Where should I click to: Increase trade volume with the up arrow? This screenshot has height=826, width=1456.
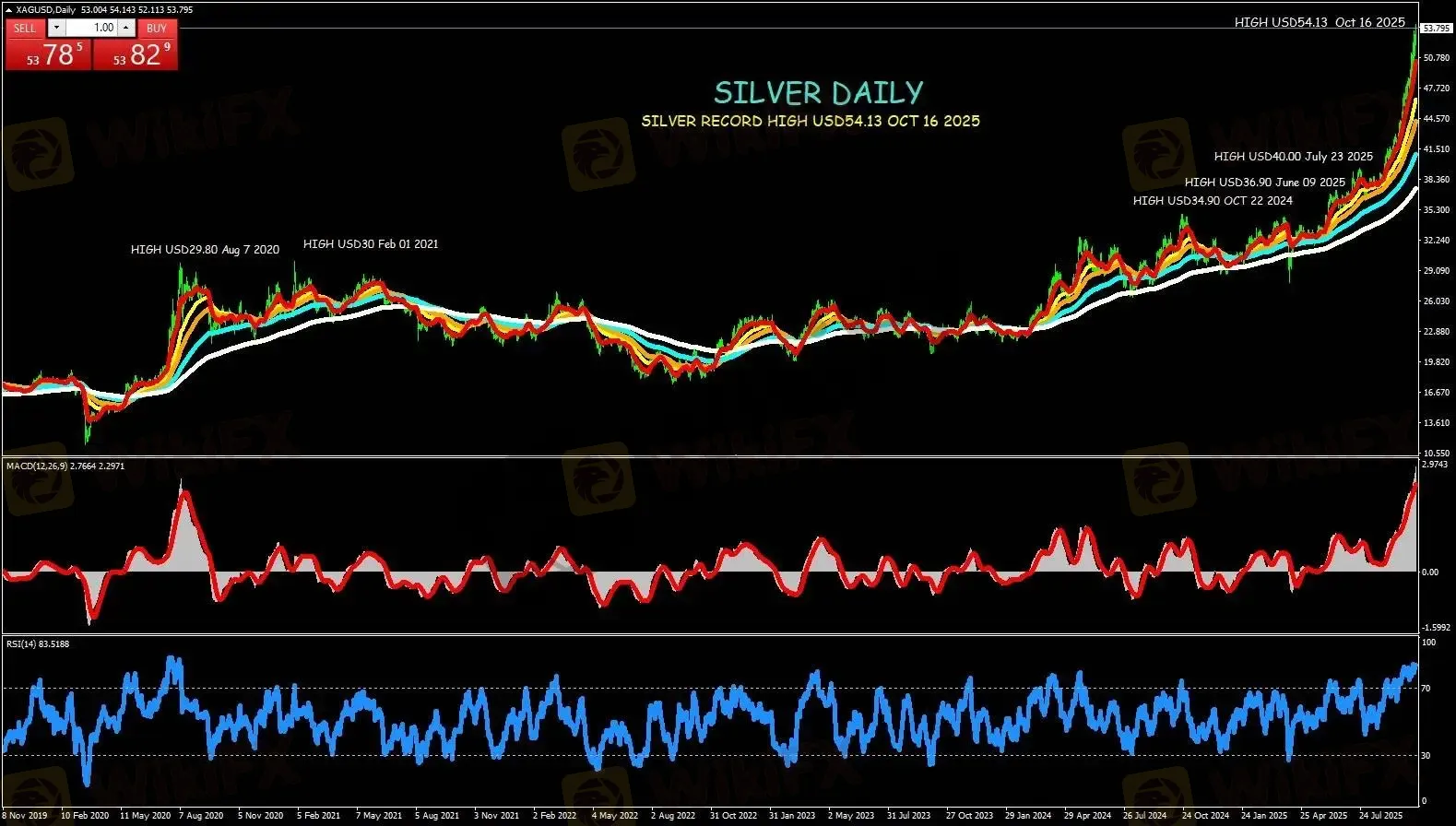click(126, 29)
